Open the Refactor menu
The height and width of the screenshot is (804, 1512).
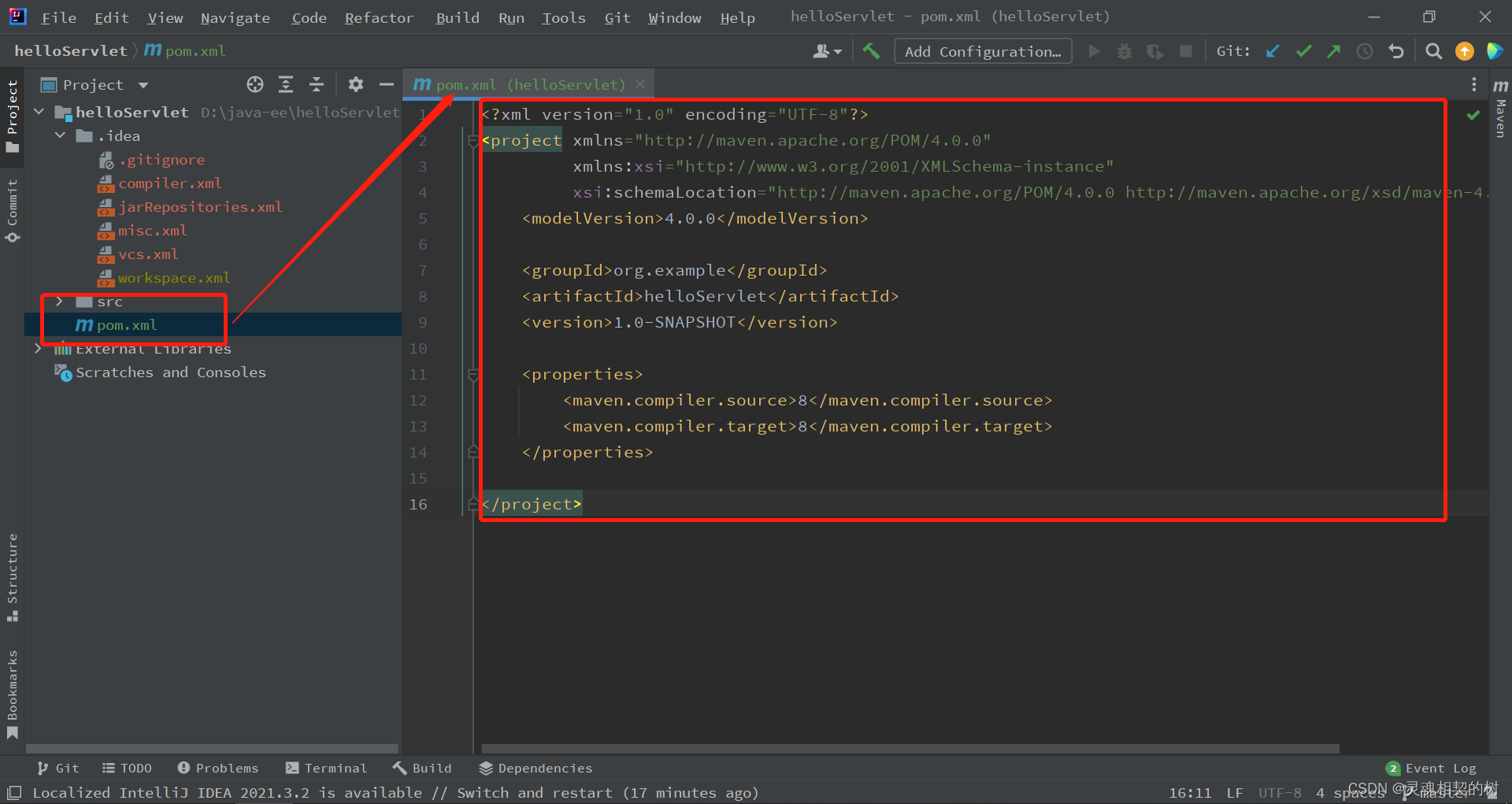379,17
